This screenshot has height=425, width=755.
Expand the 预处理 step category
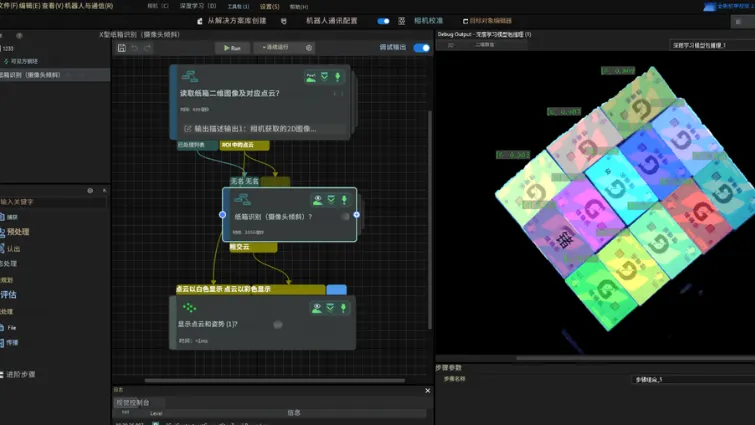(15, 232)
